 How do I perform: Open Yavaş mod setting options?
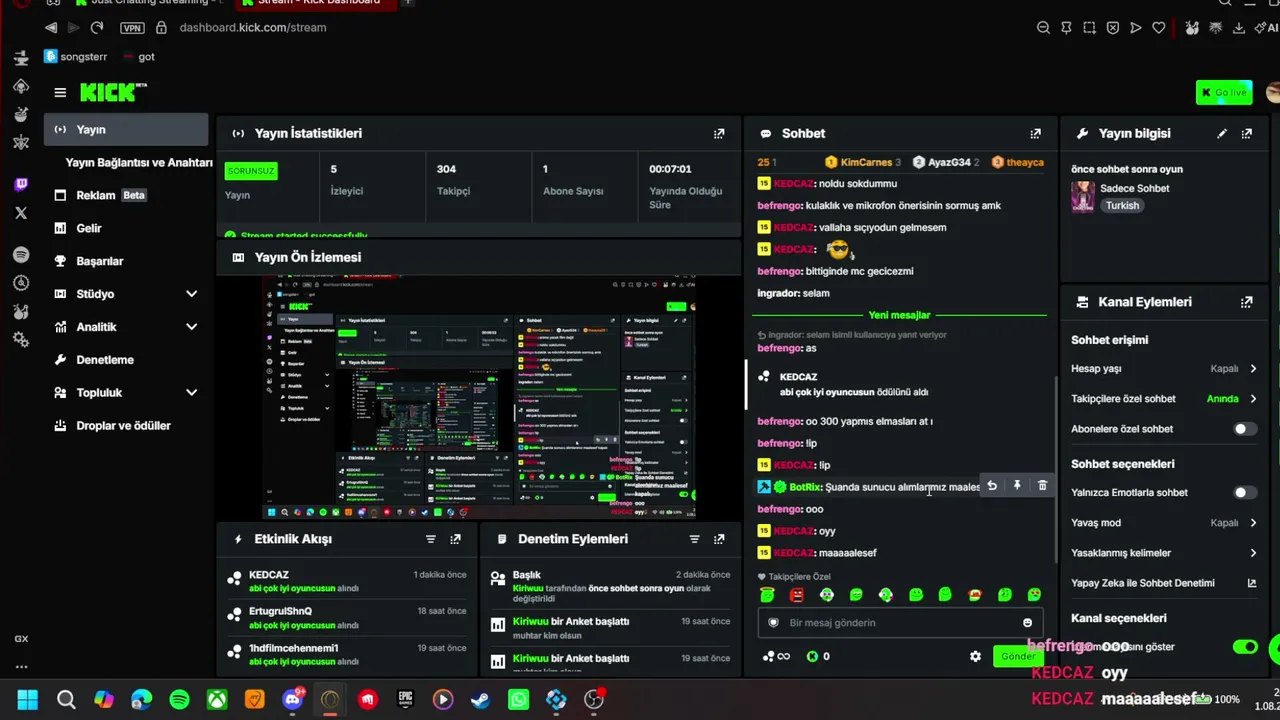click(x=1164, y=523)
